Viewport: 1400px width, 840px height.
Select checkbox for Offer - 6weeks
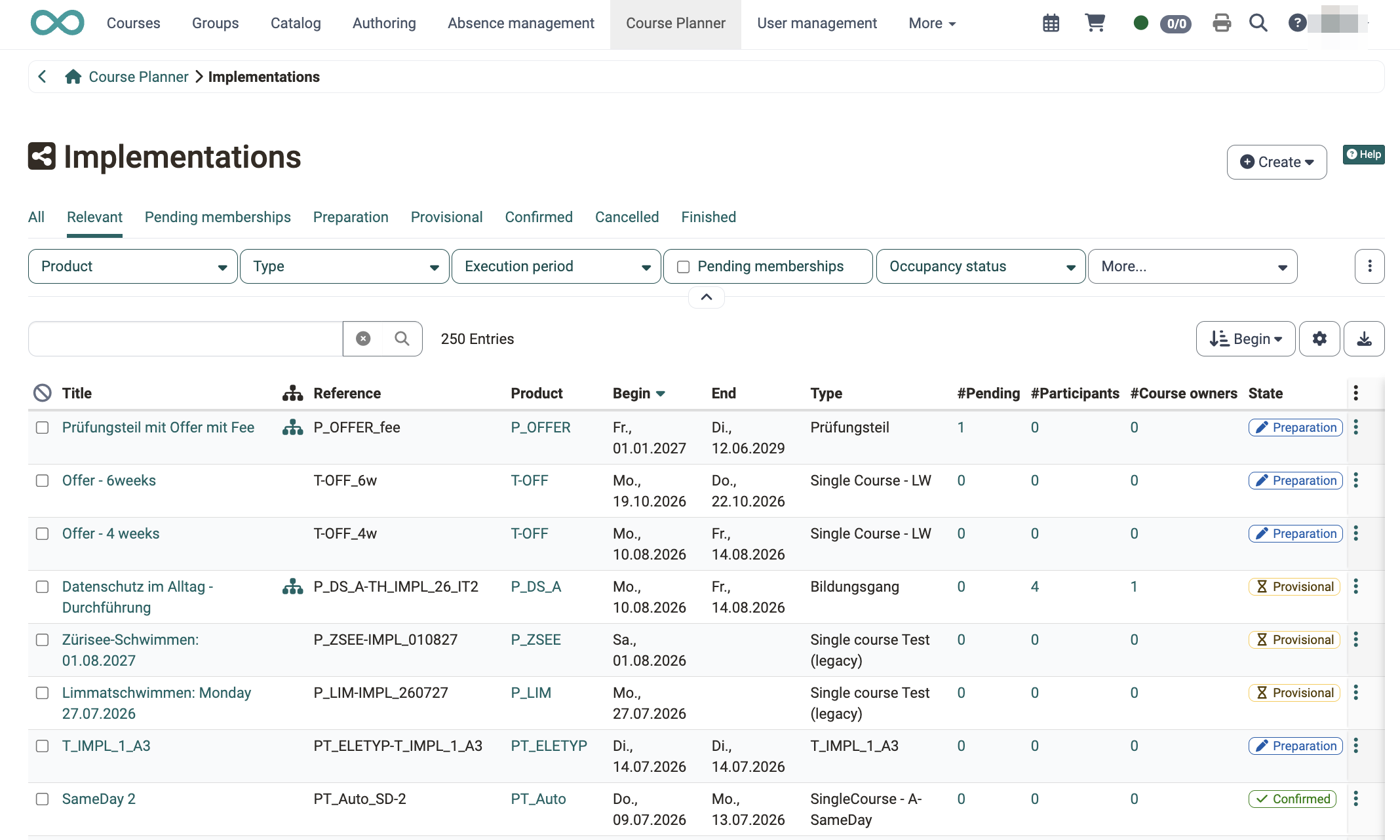pyautogui.click(x=43, y=481)
